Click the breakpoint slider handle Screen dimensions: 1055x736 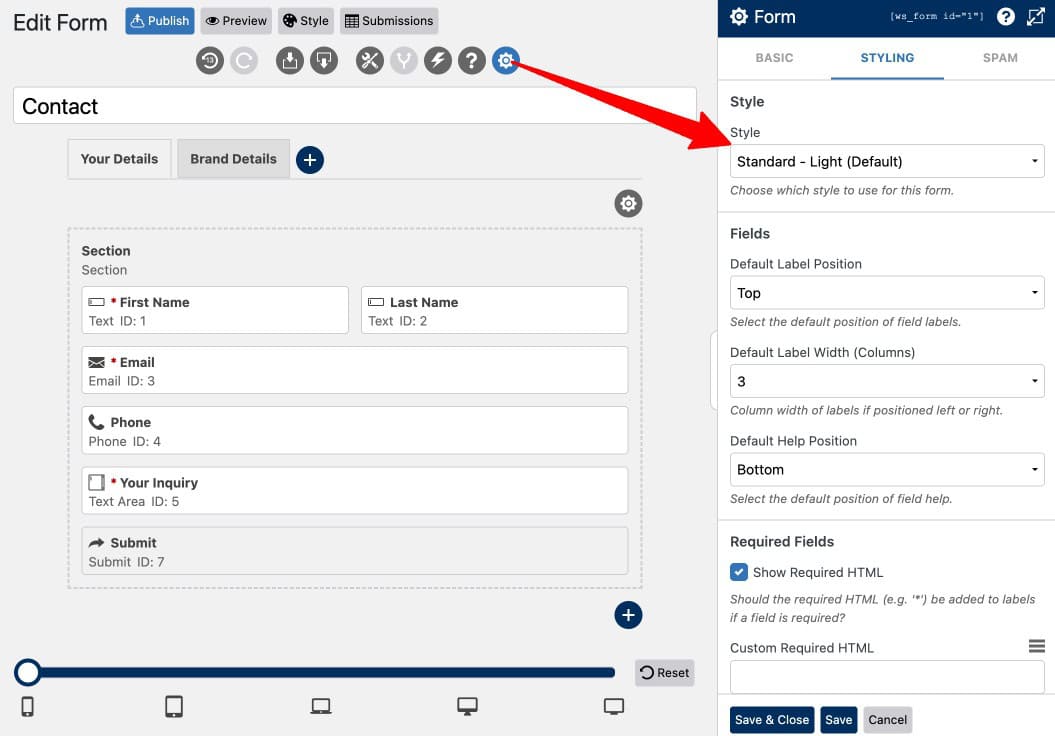pyautogui.click(x=28, y=672)
